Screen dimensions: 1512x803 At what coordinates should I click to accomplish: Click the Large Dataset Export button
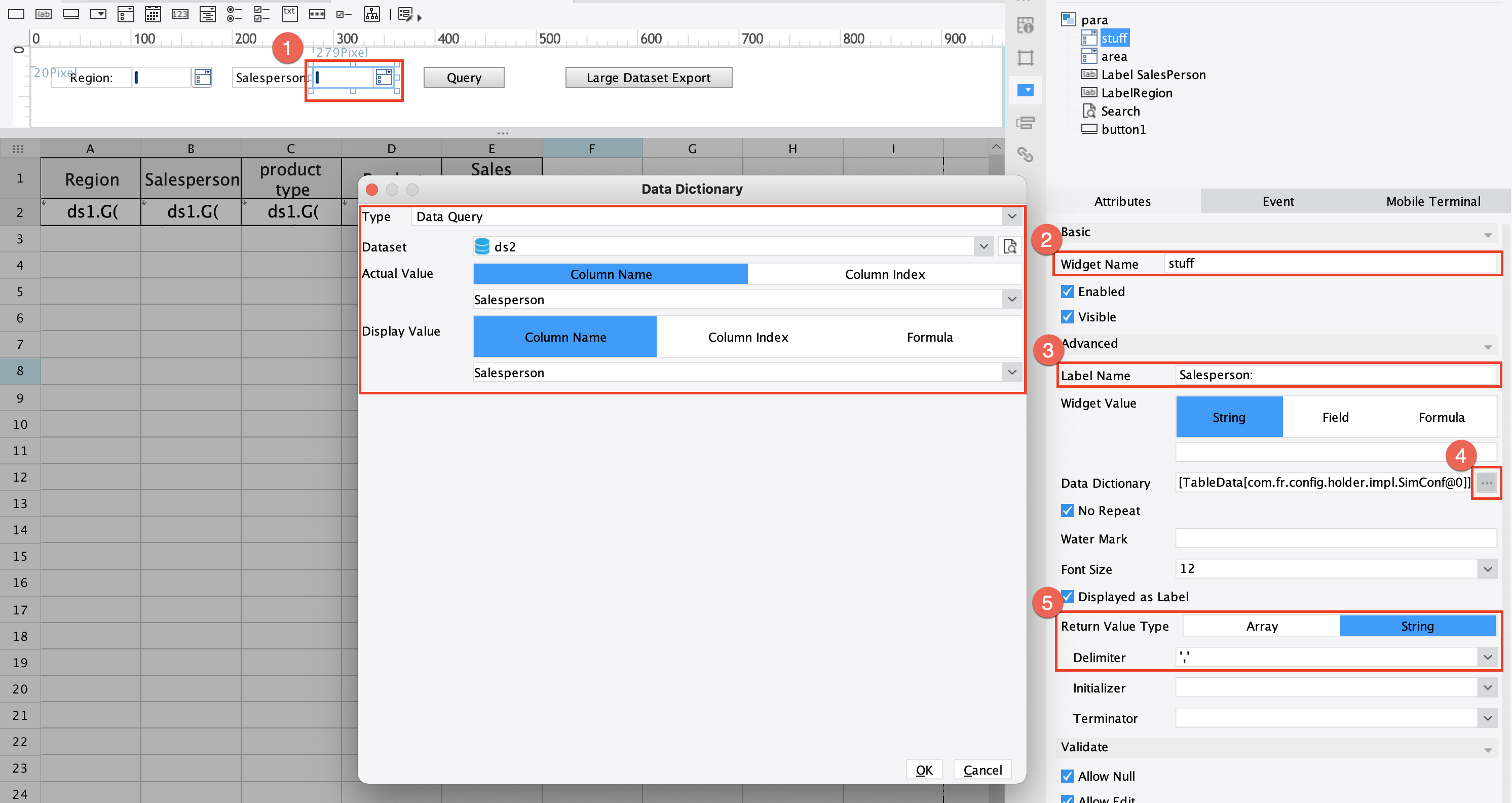click(x=648, y=78)
